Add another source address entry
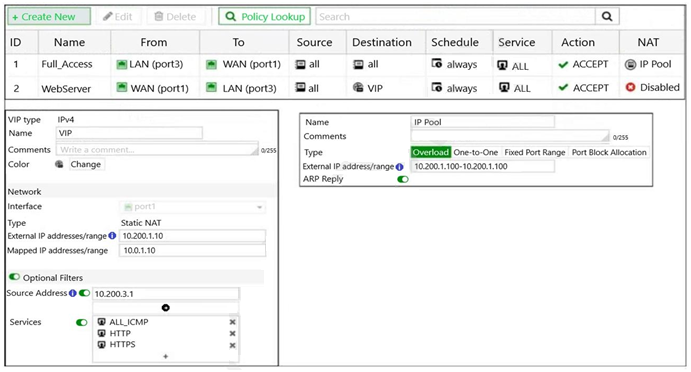 click(166, 308)
